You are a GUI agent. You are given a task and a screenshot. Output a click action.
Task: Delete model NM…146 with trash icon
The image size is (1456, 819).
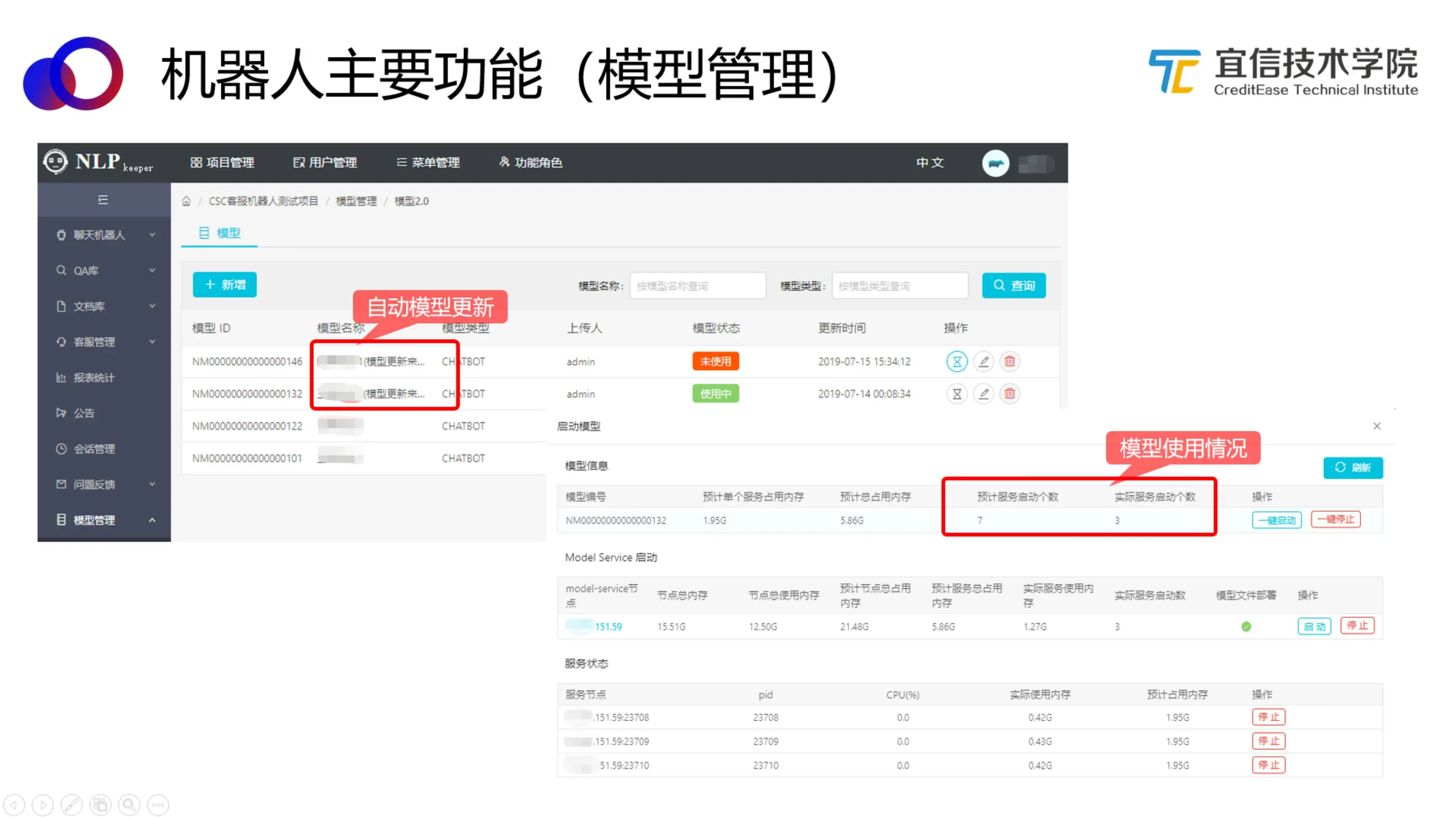[1010, 361]
